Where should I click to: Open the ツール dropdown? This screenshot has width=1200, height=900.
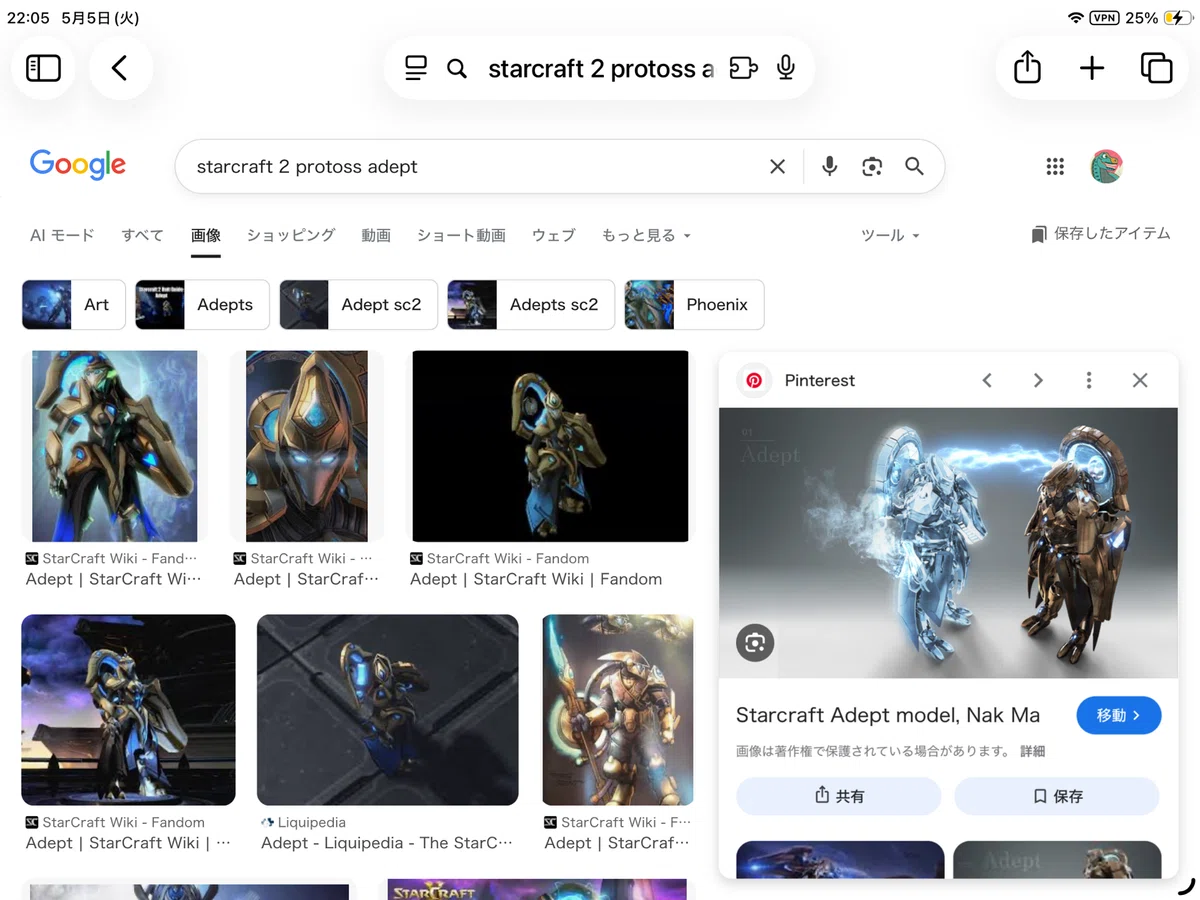(890, 236)
